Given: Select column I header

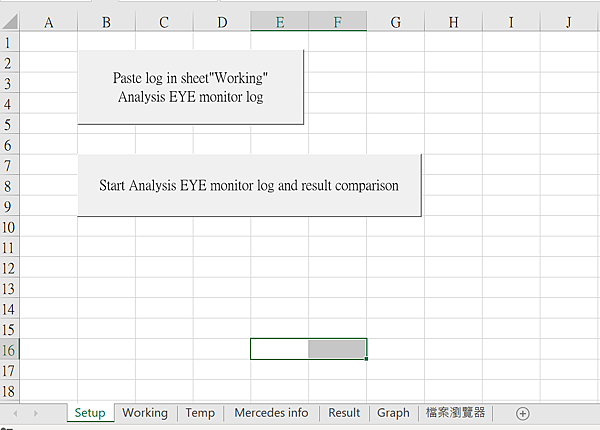Looking at the screenshot, I should (x=511, y=22).
